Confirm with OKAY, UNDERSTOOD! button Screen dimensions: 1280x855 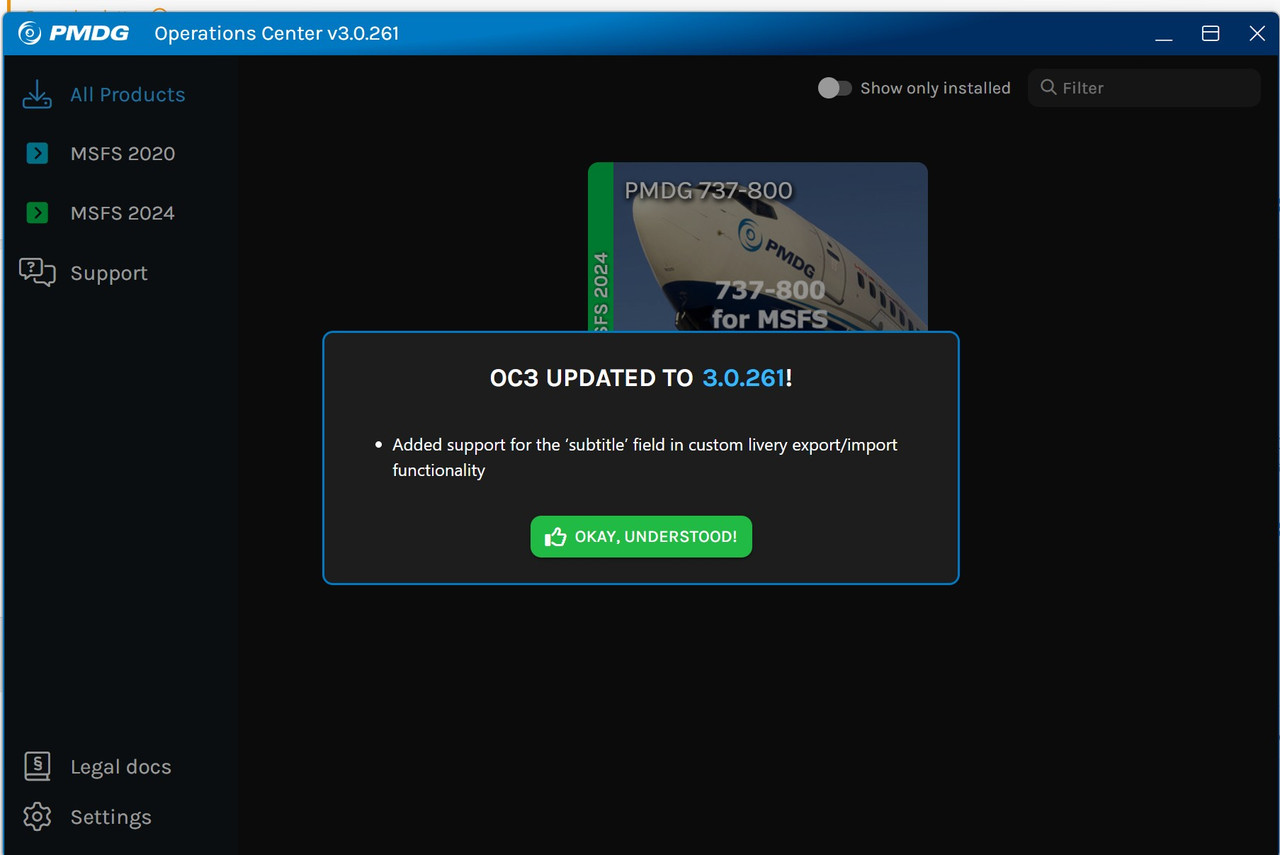(641, 537)
